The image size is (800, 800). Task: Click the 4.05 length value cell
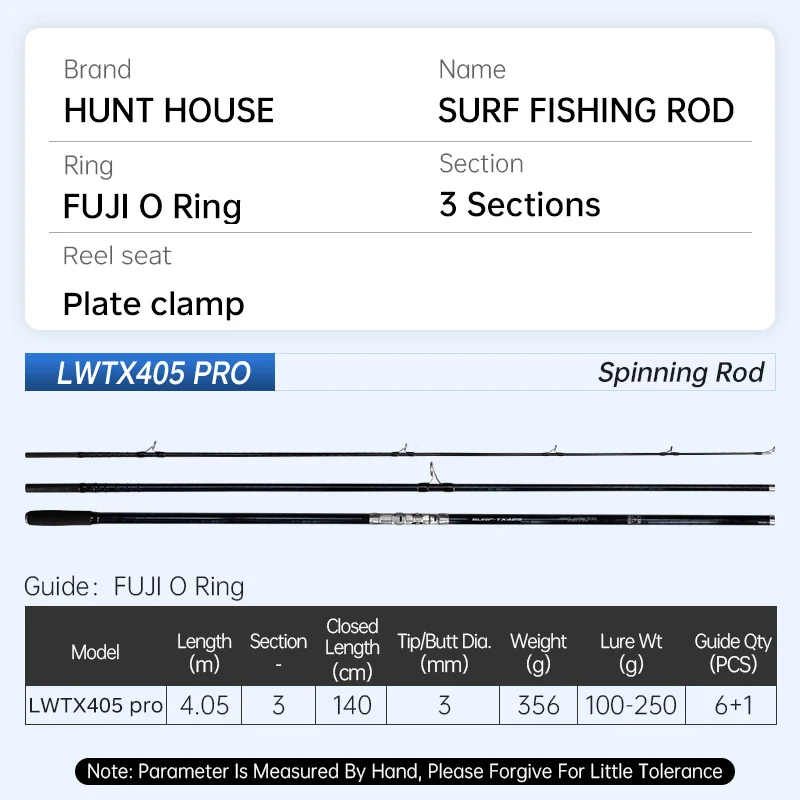[204, 705]
